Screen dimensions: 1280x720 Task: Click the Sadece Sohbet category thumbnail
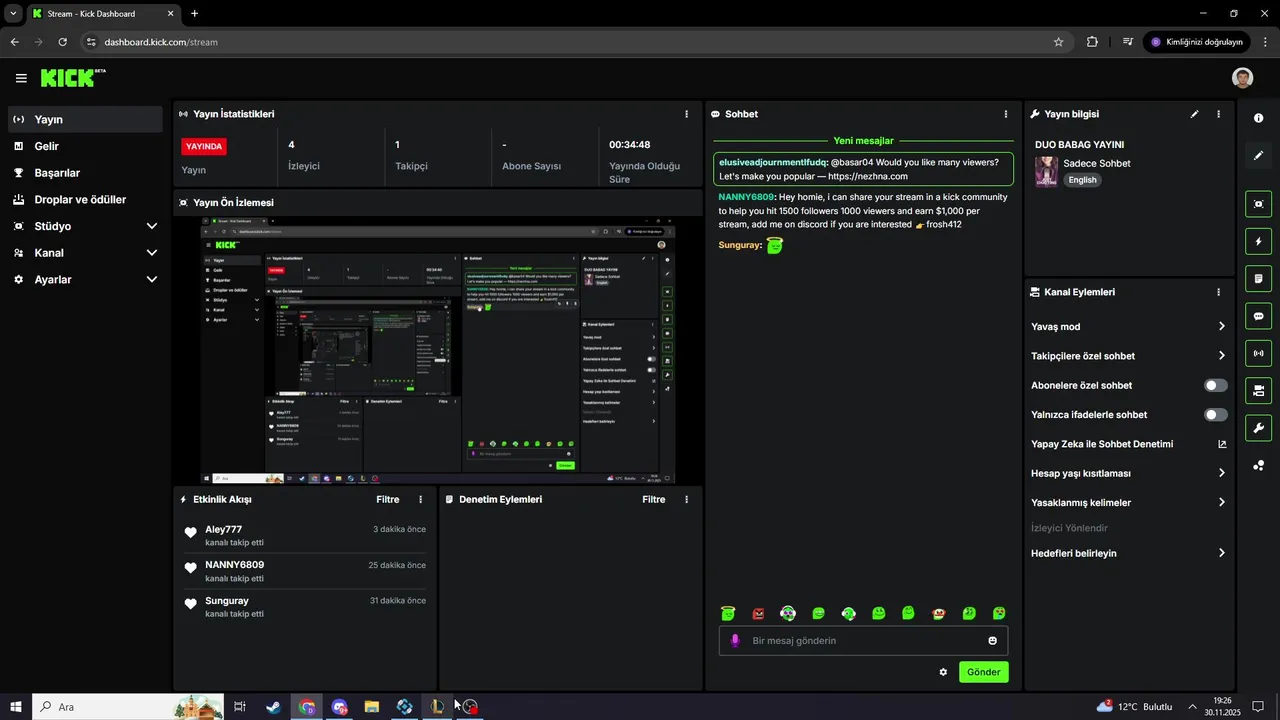pos(1046,172)
